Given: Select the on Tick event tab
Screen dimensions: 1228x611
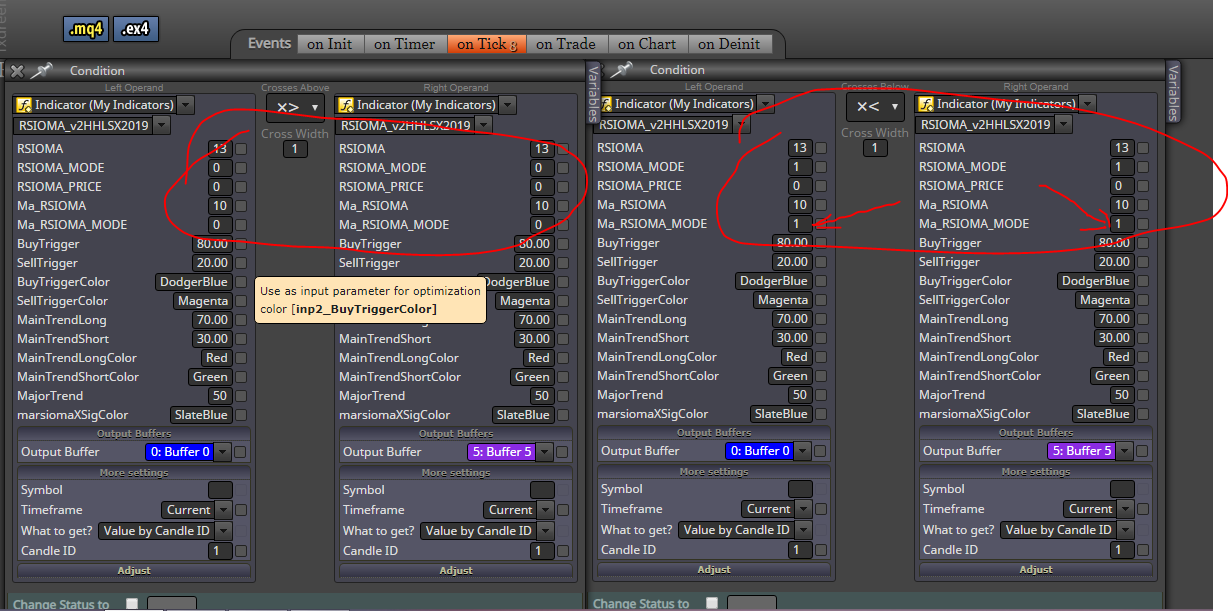Looking at the screenshot, I should (x=485, y=44).
